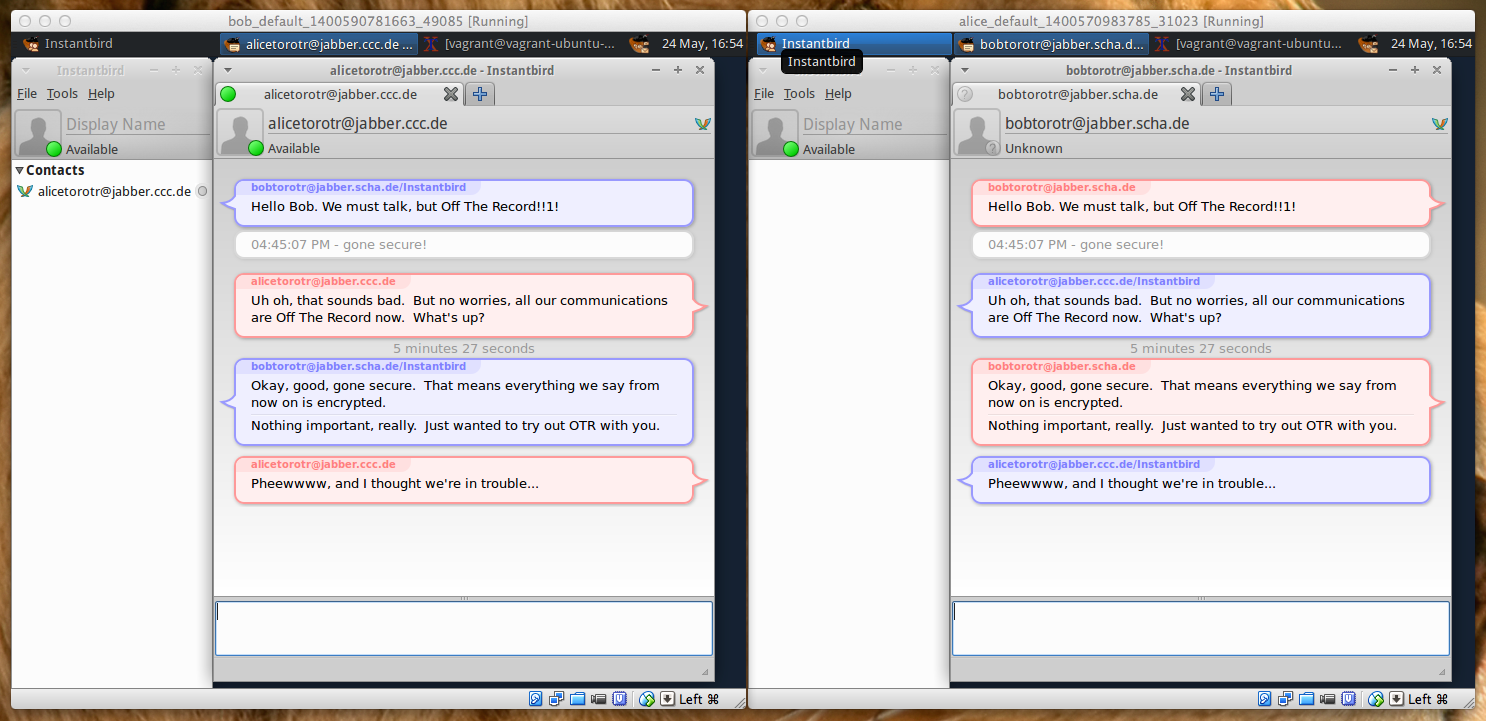Click protocol icon beside alicetorotr@jabber.ccc.de header
The image size is (1486, 721).
point(703,124)
